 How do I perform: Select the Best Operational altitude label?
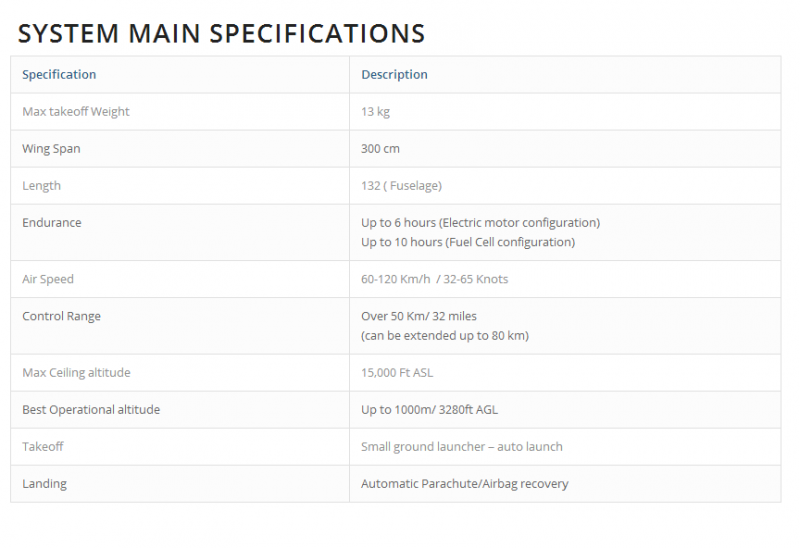tap(91, 410)
